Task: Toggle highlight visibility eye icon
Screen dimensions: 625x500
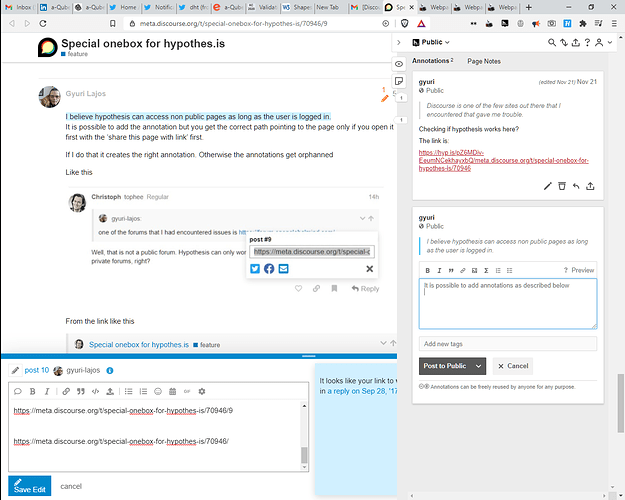Action: point(399,64)
